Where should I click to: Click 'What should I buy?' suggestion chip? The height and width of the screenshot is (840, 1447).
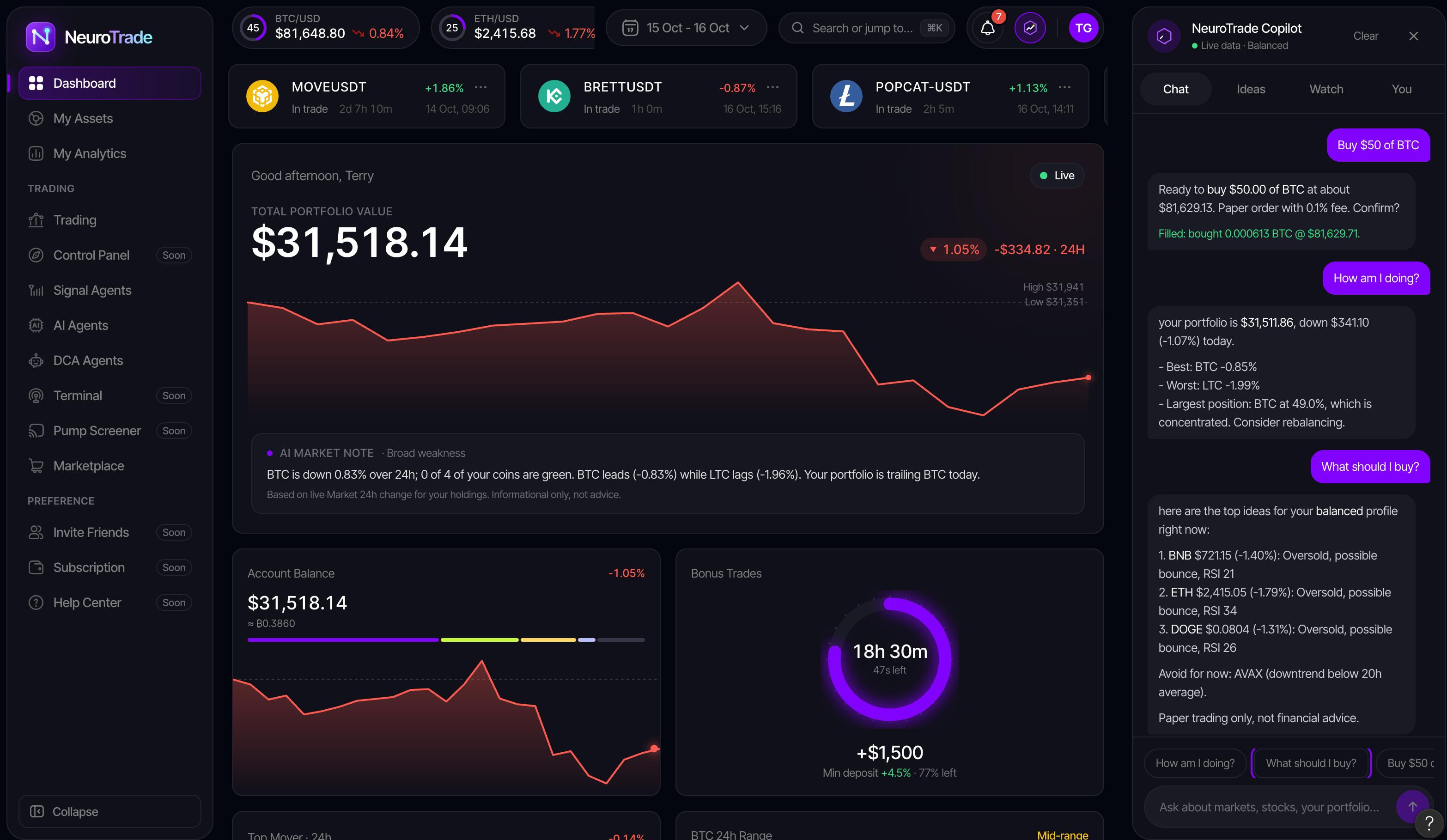tap(1311, 763)
